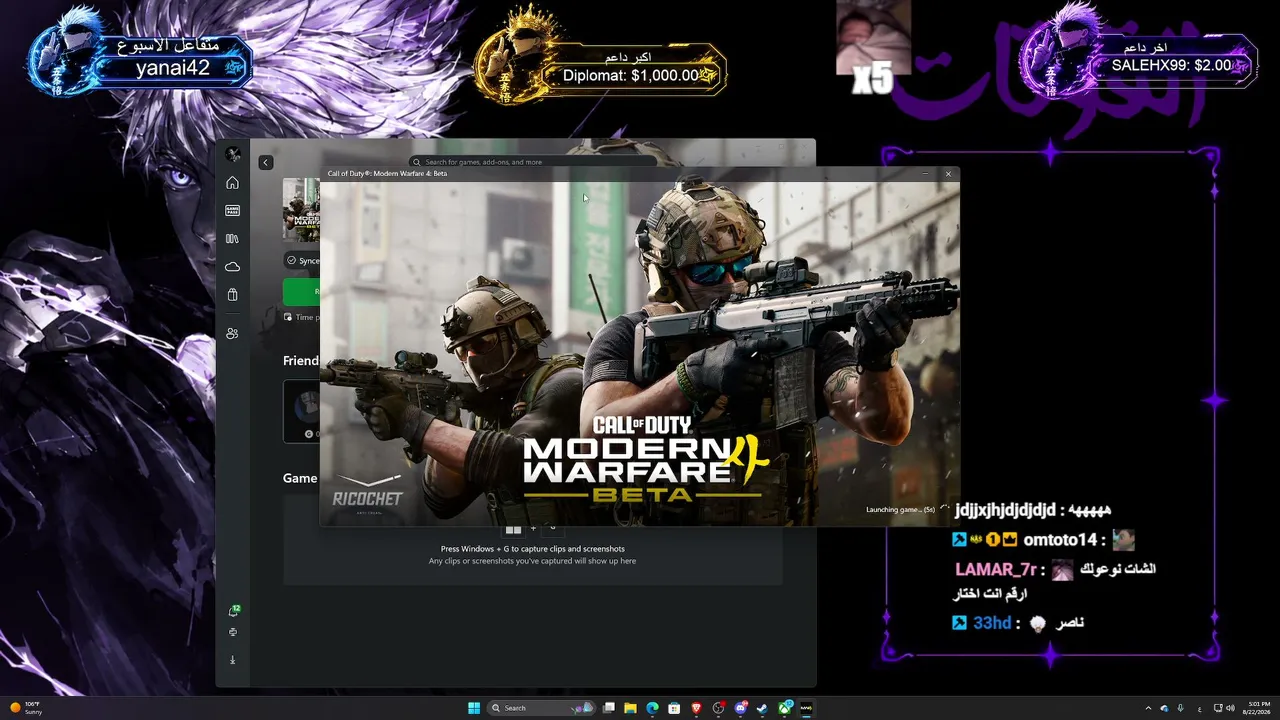Open the clock showing 5:01 PM
The width and height of the screenshot is (1280, 720).
point(1259,708)
